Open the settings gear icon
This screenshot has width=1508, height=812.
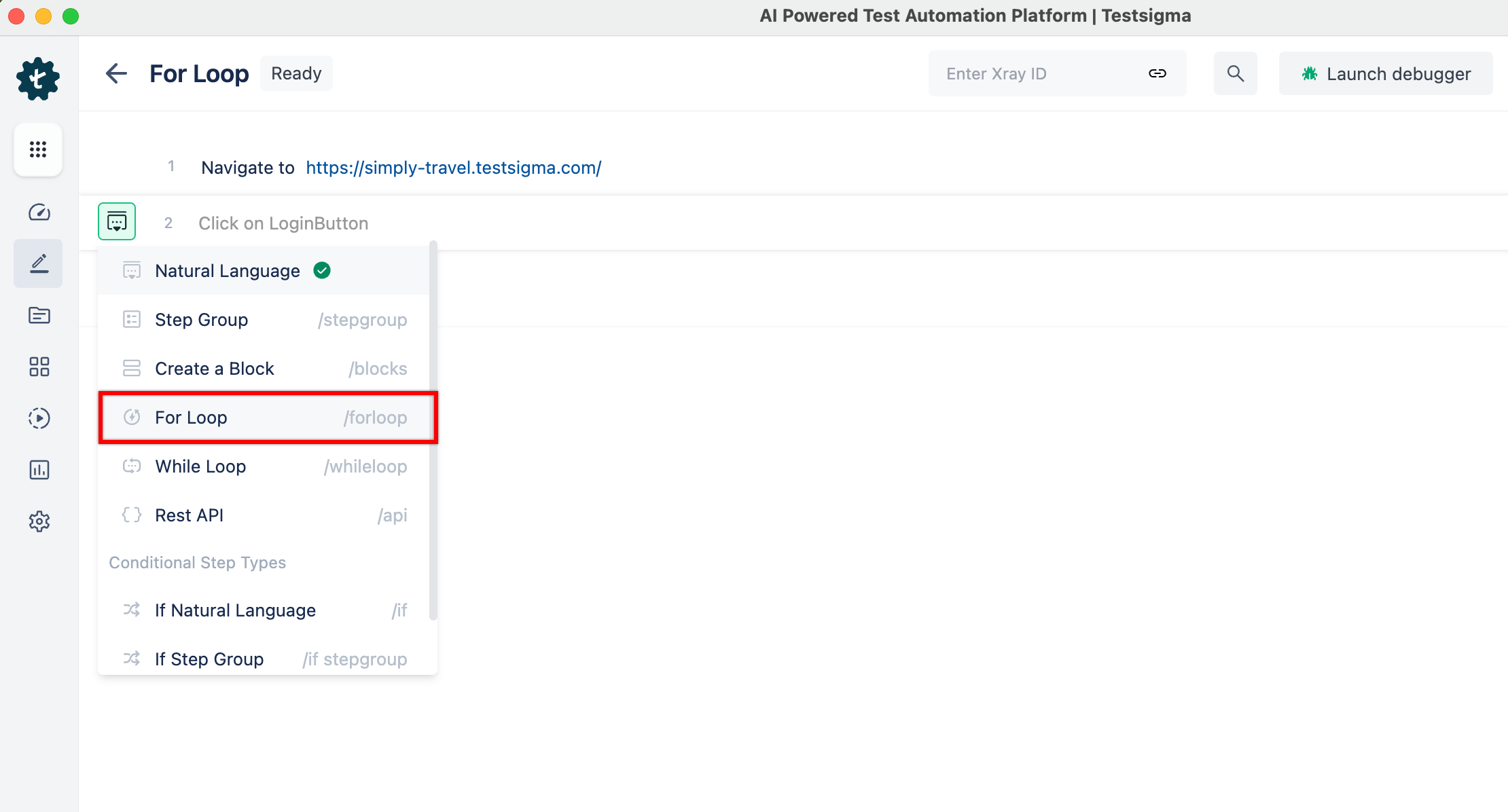39,521
